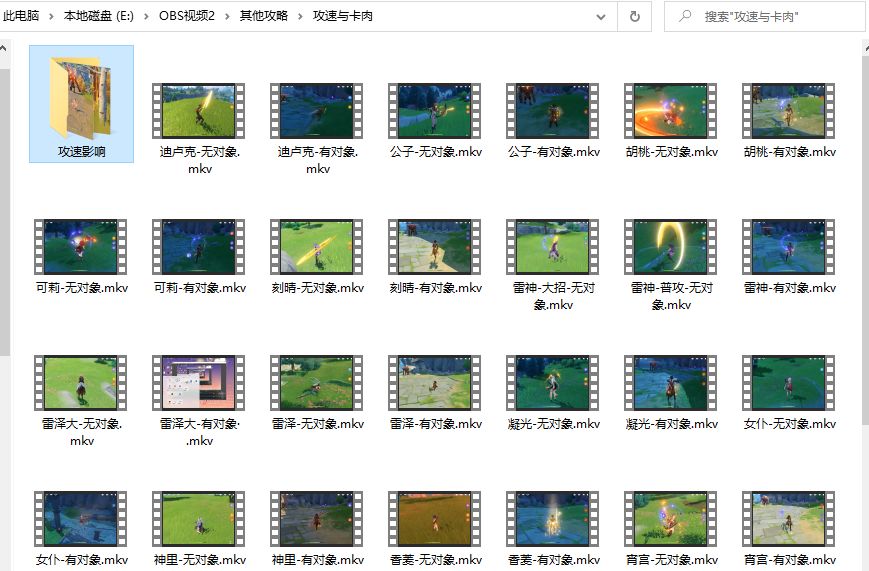
Task: Click the file list vertical scrollbar
Action: tap(866, 238)
